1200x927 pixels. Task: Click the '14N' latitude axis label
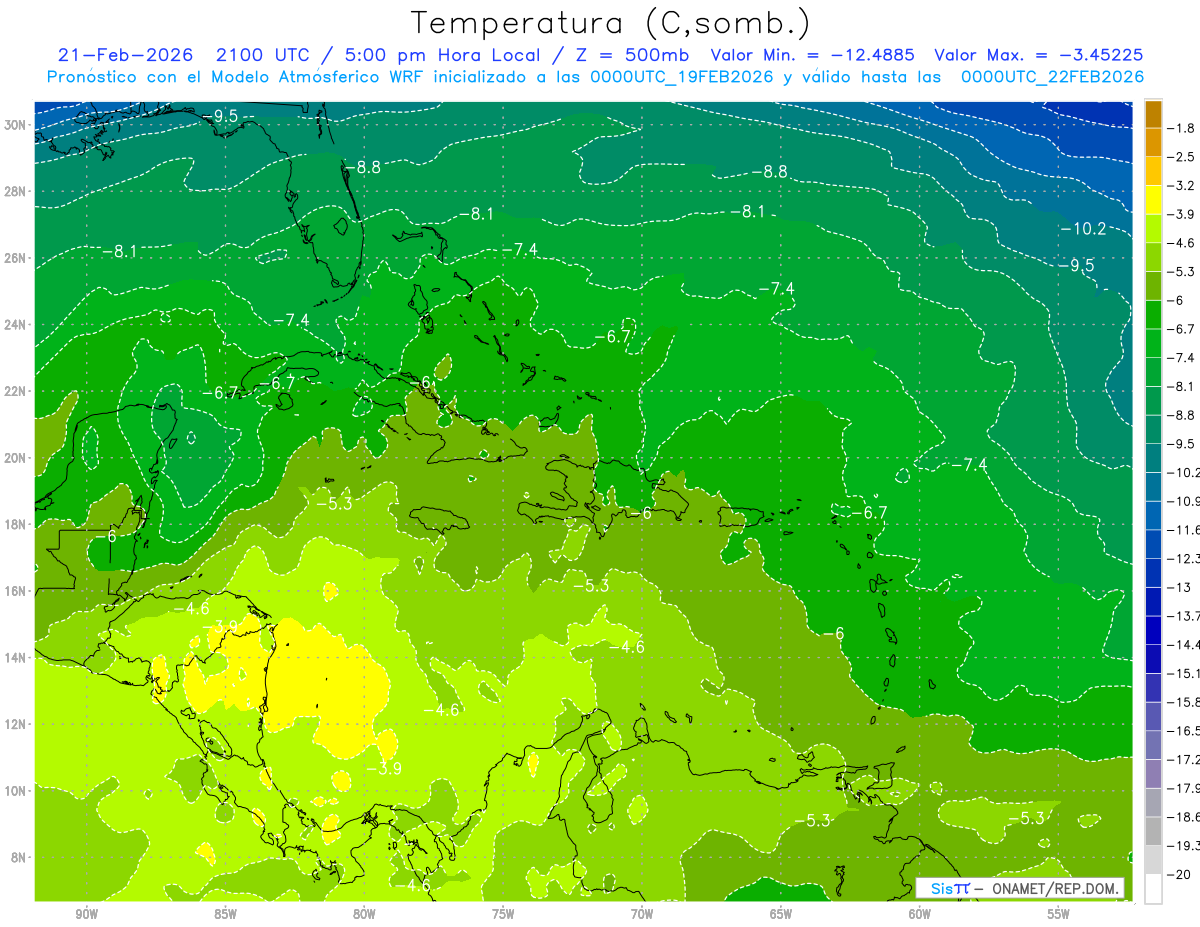point(17,658)
